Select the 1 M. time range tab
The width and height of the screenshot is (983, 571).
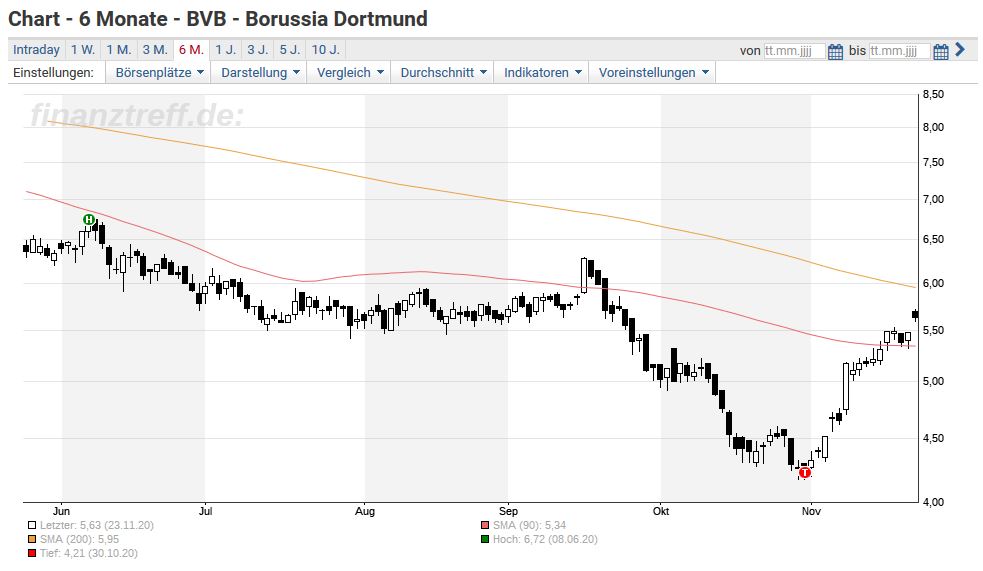tap(118, 50)
